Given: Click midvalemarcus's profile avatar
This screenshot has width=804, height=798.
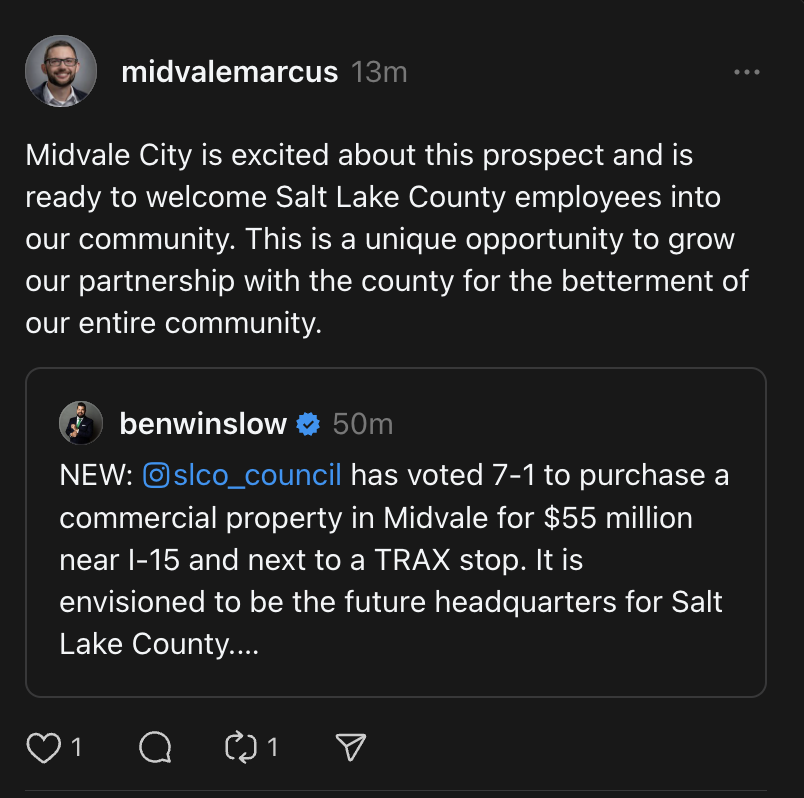Looking at the screenshot, I should [60, 71].
